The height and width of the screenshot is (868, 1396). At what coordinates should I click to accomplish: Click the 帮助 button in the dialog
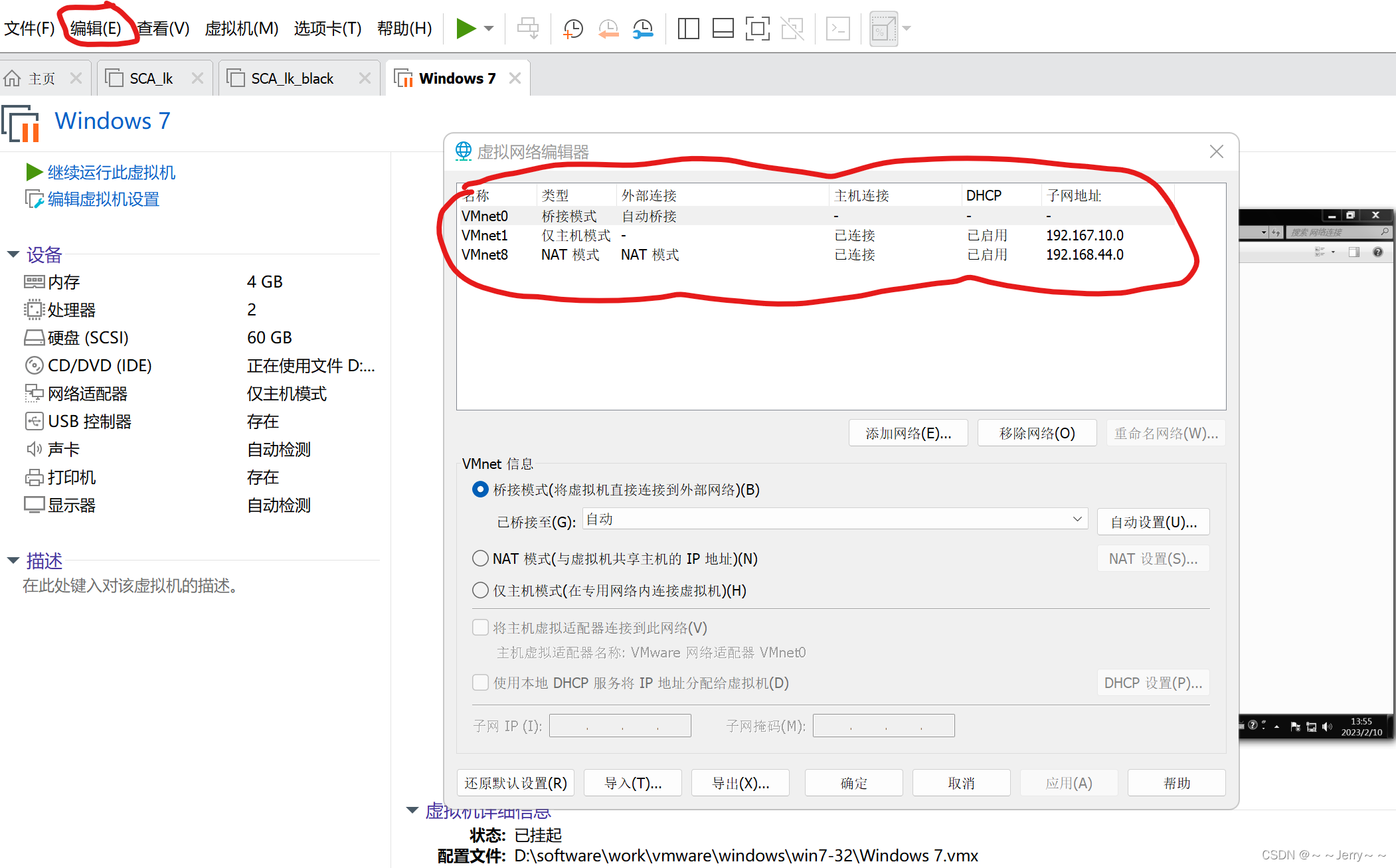coord(1177,783)
